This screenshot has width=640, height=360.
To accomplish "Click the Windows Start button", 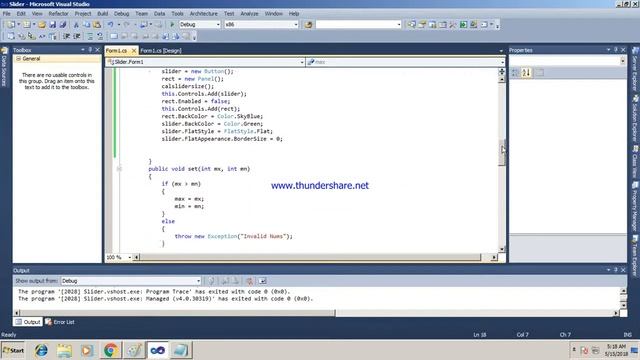I will [x=13, y=350].
